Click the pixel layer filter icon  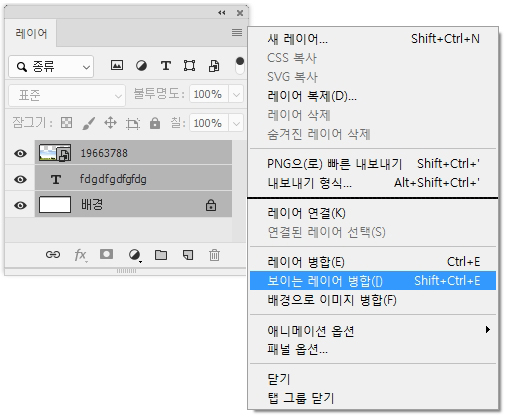point(117,65)
